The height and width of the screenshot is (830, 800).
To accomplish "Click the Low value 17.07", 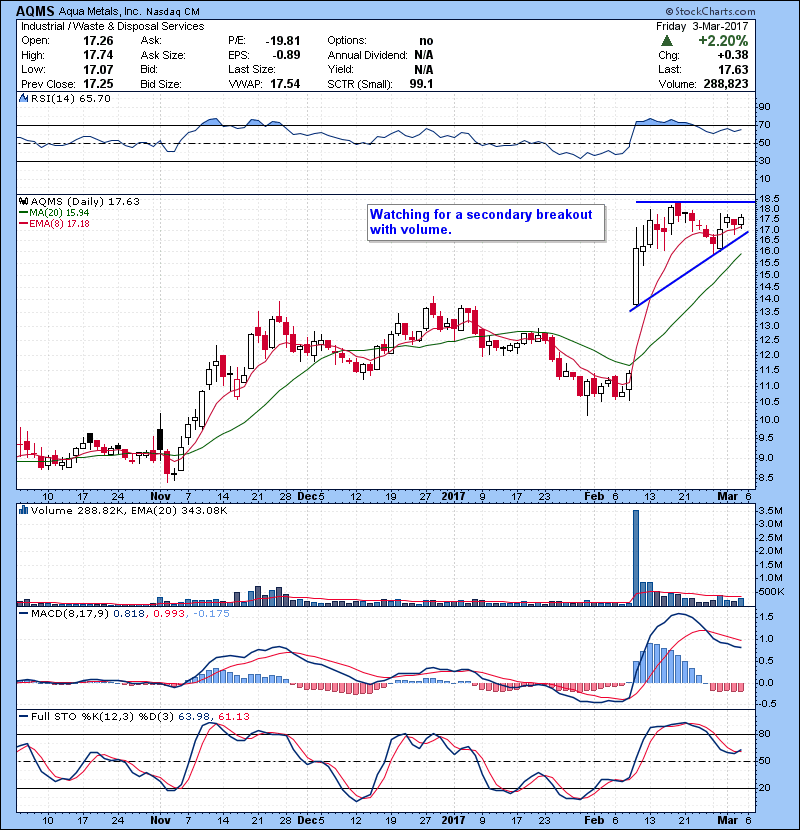I will pyautogui.click(x=98, y=69).
